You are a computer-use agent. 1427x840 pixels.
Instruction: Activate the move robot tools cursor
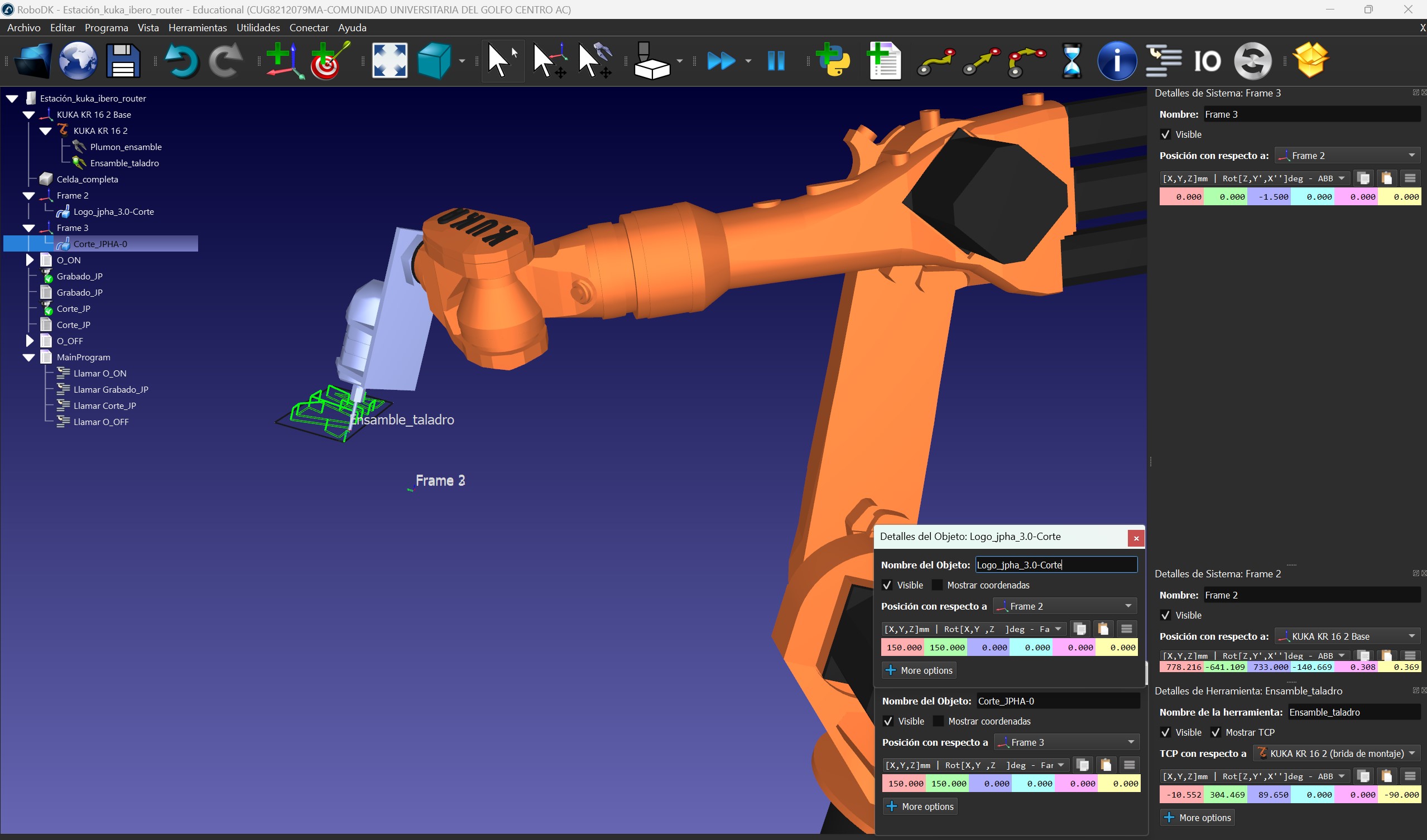(x=594, y=60)
